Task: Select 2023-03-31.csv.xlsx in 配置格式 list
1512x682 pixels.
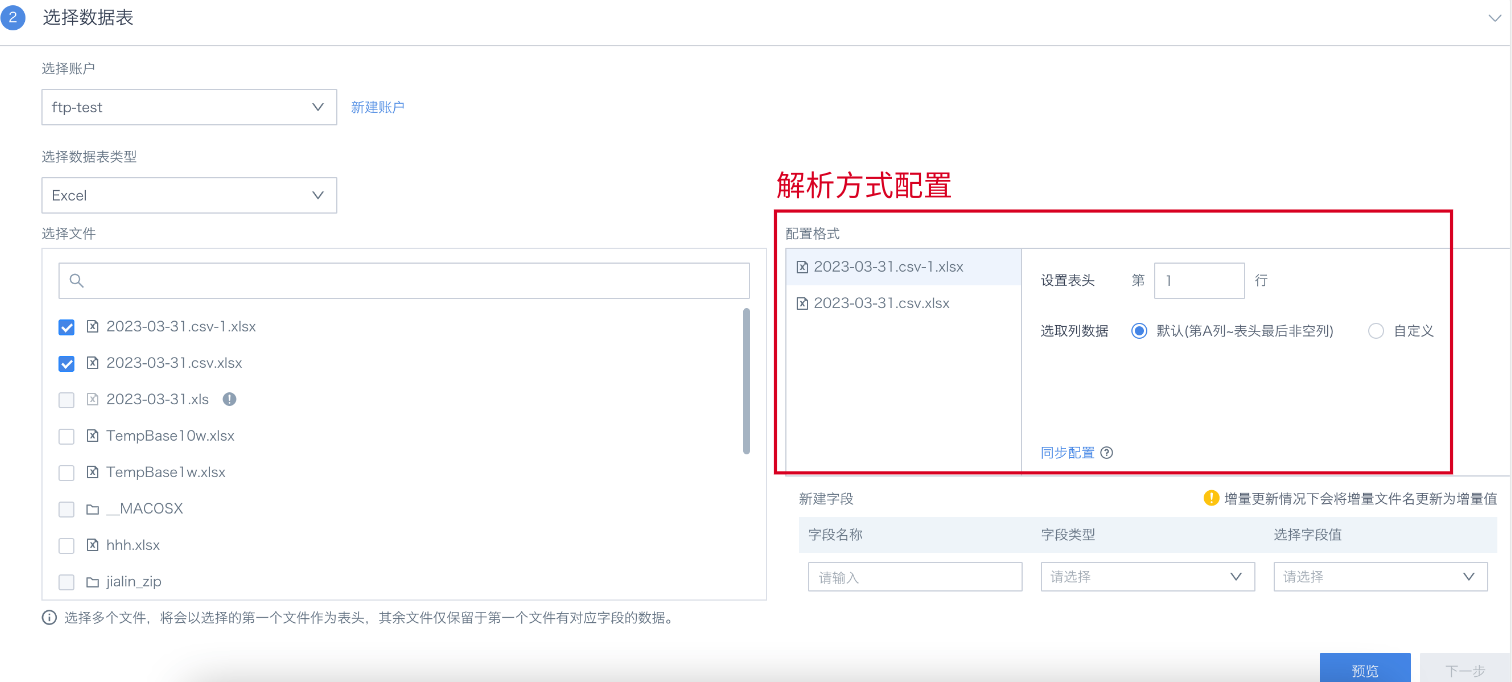Action: (882, 303)
